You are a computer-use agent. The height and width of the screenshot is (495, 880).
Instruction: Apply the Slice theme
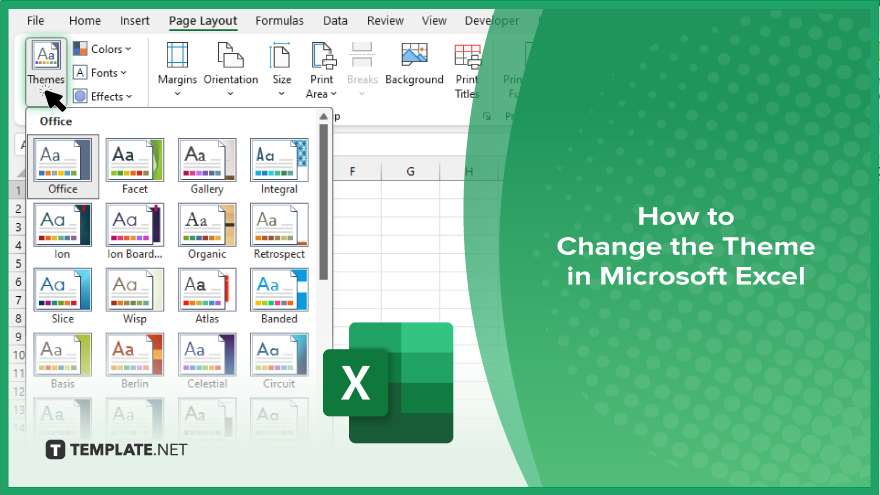62,296
